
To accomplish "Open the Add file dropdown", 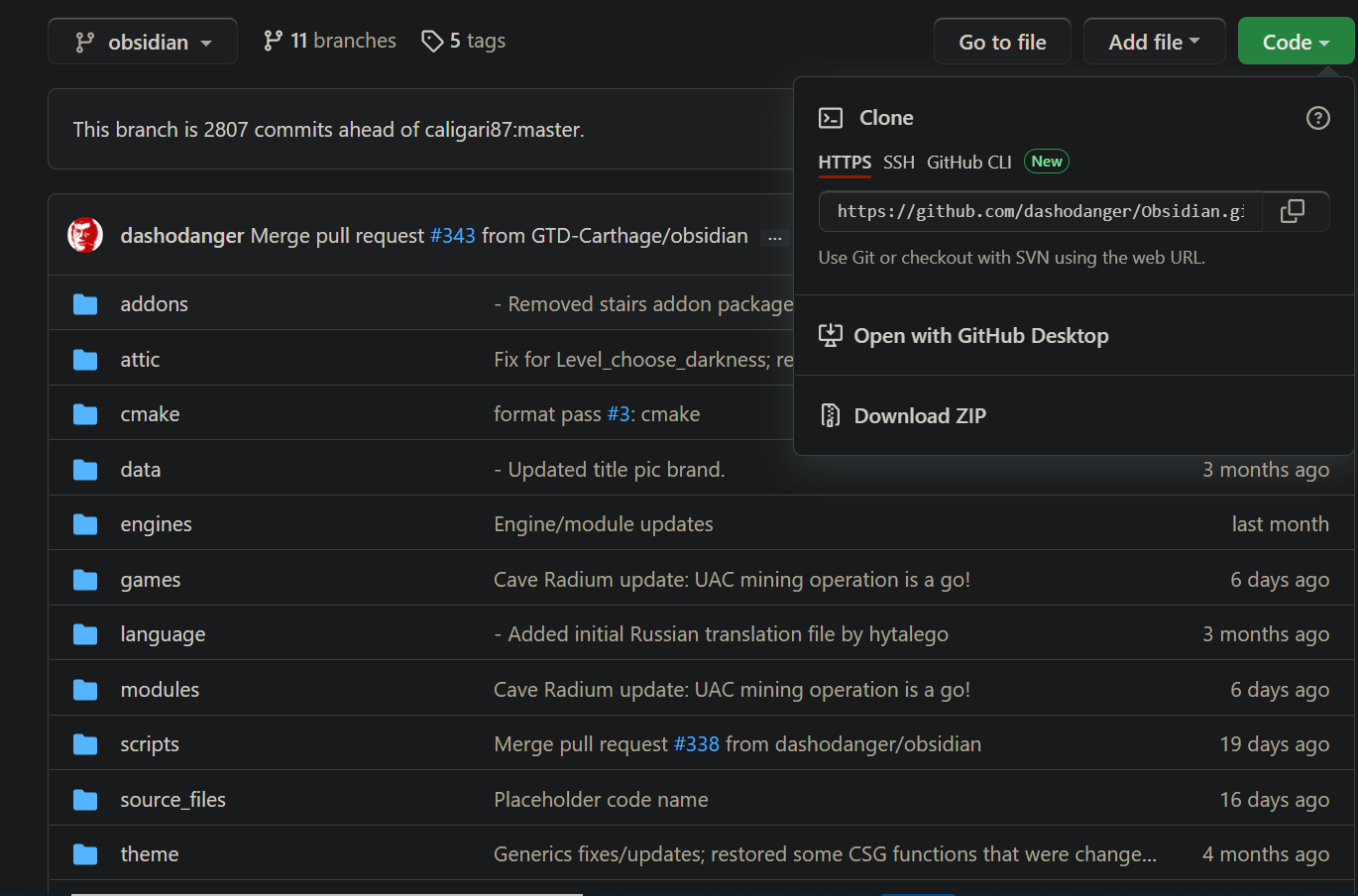I will tap(1154, 41).
